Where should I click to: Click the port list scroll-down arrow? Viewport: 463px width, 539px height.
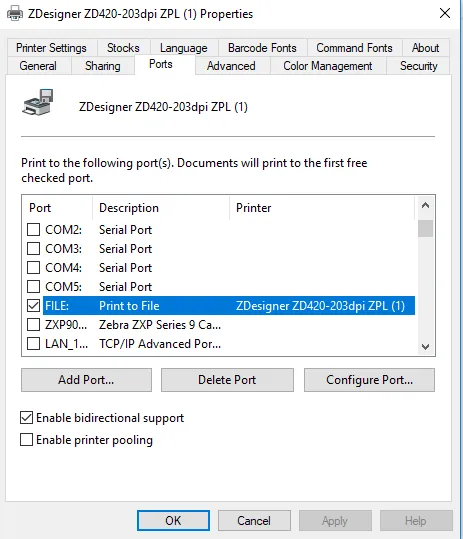point(425,346)
